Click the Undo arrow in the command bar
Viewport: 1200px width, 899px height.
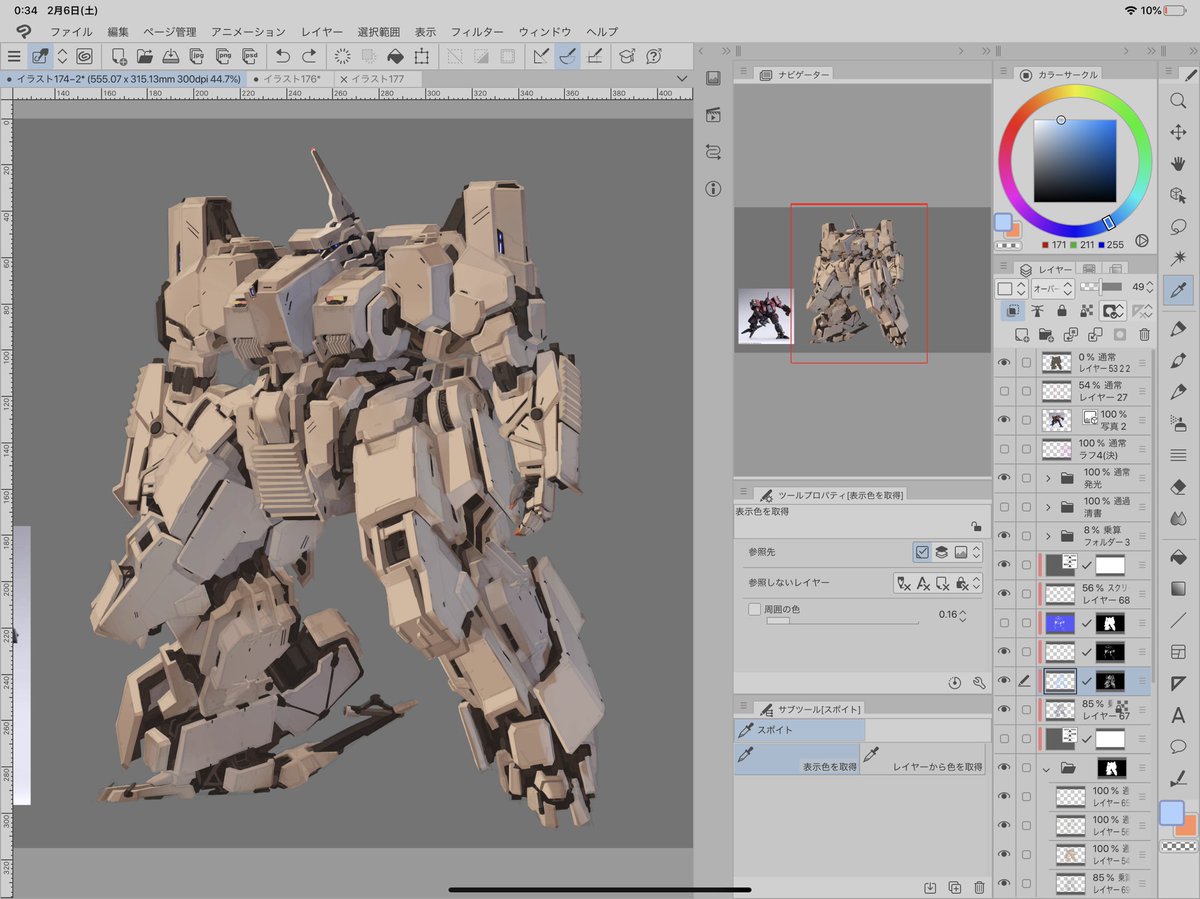pos(283,57)
